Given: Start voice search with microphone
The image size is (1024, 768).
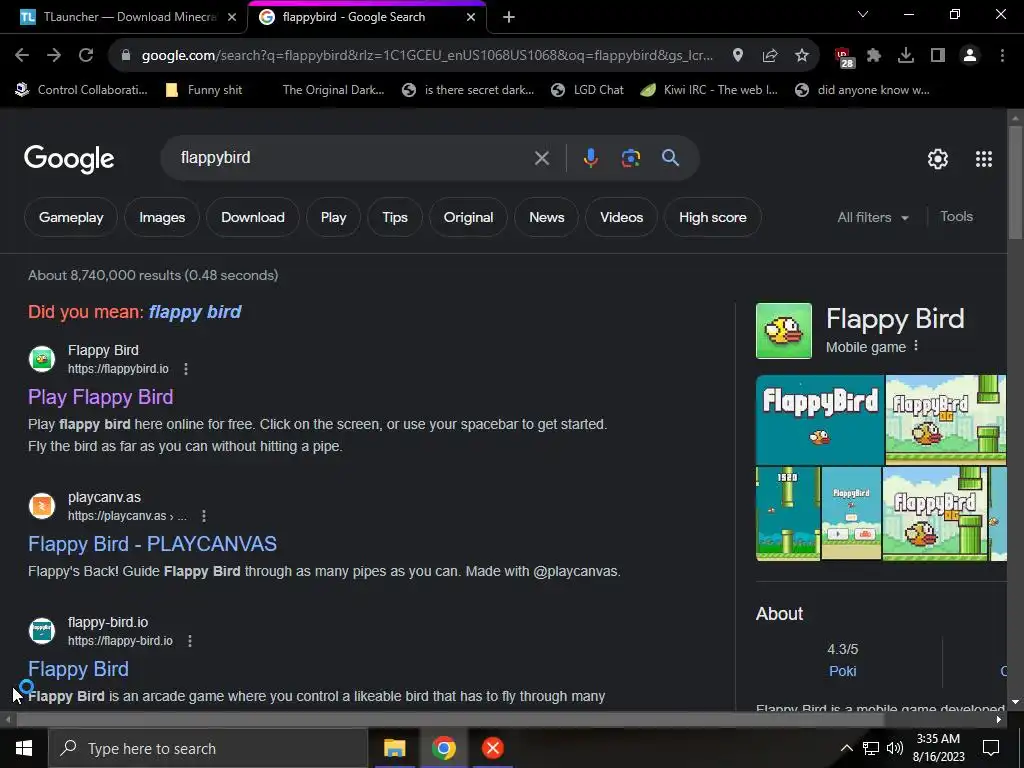Looking at the screenshot, I should coord(590,158).
